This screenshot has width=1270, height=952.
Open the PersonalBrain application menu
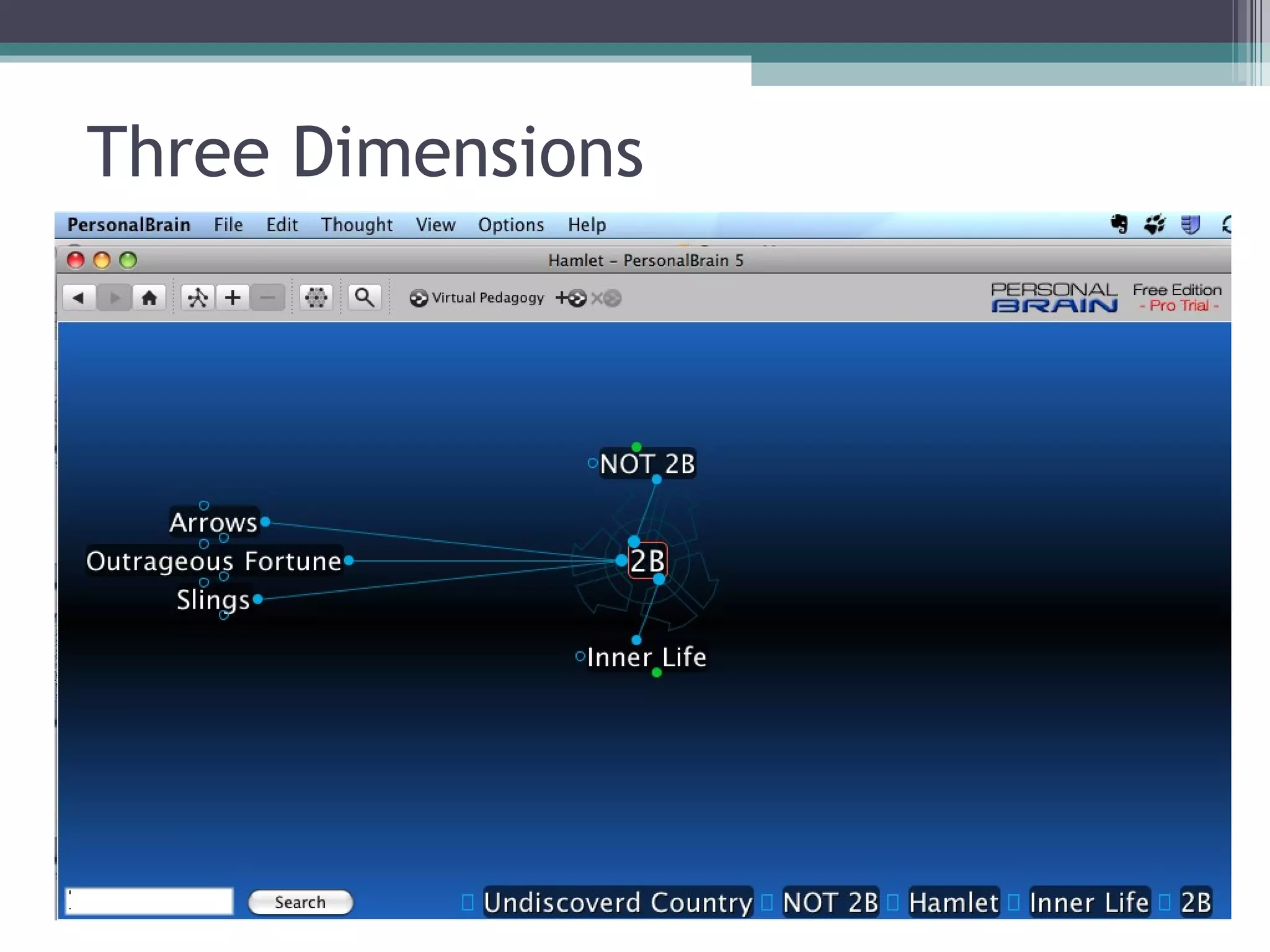[129, 225]
